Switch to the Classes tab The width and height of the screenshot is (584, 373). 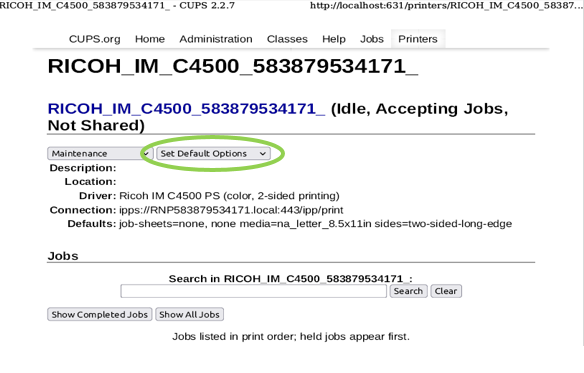point(287,39)
